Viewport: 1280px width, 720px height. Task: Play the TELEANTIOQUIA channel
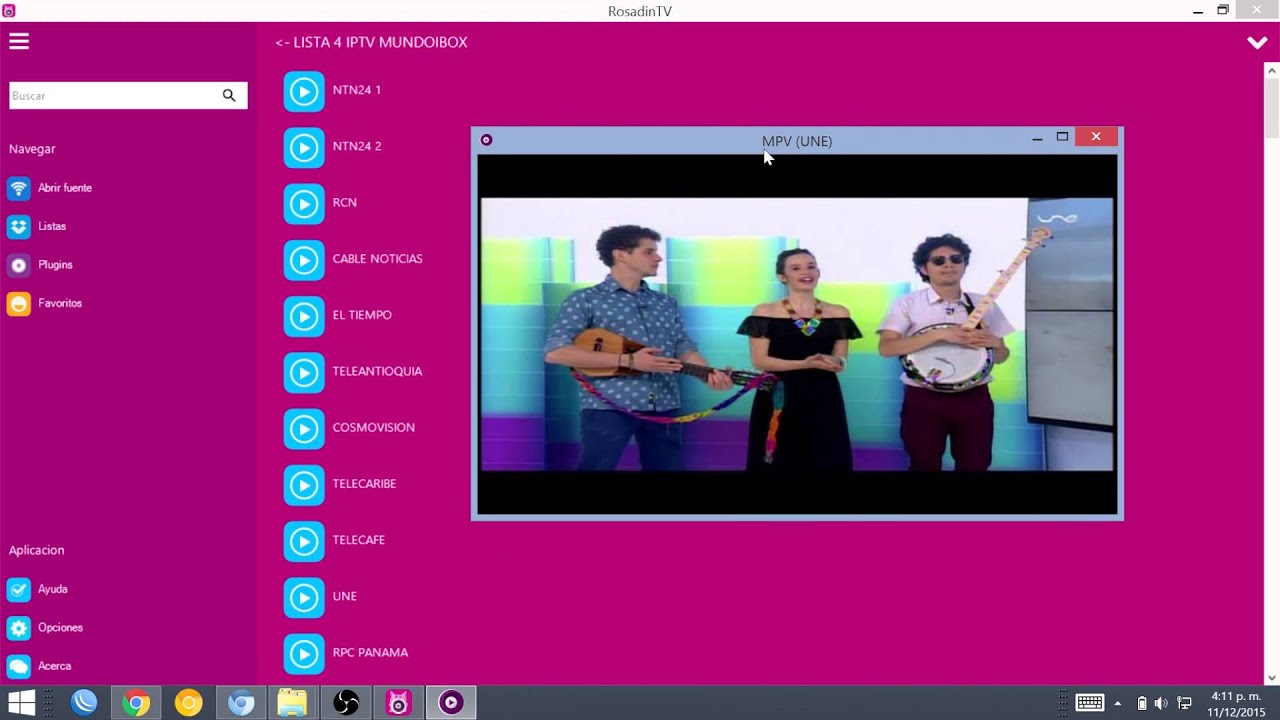[304, 372]
